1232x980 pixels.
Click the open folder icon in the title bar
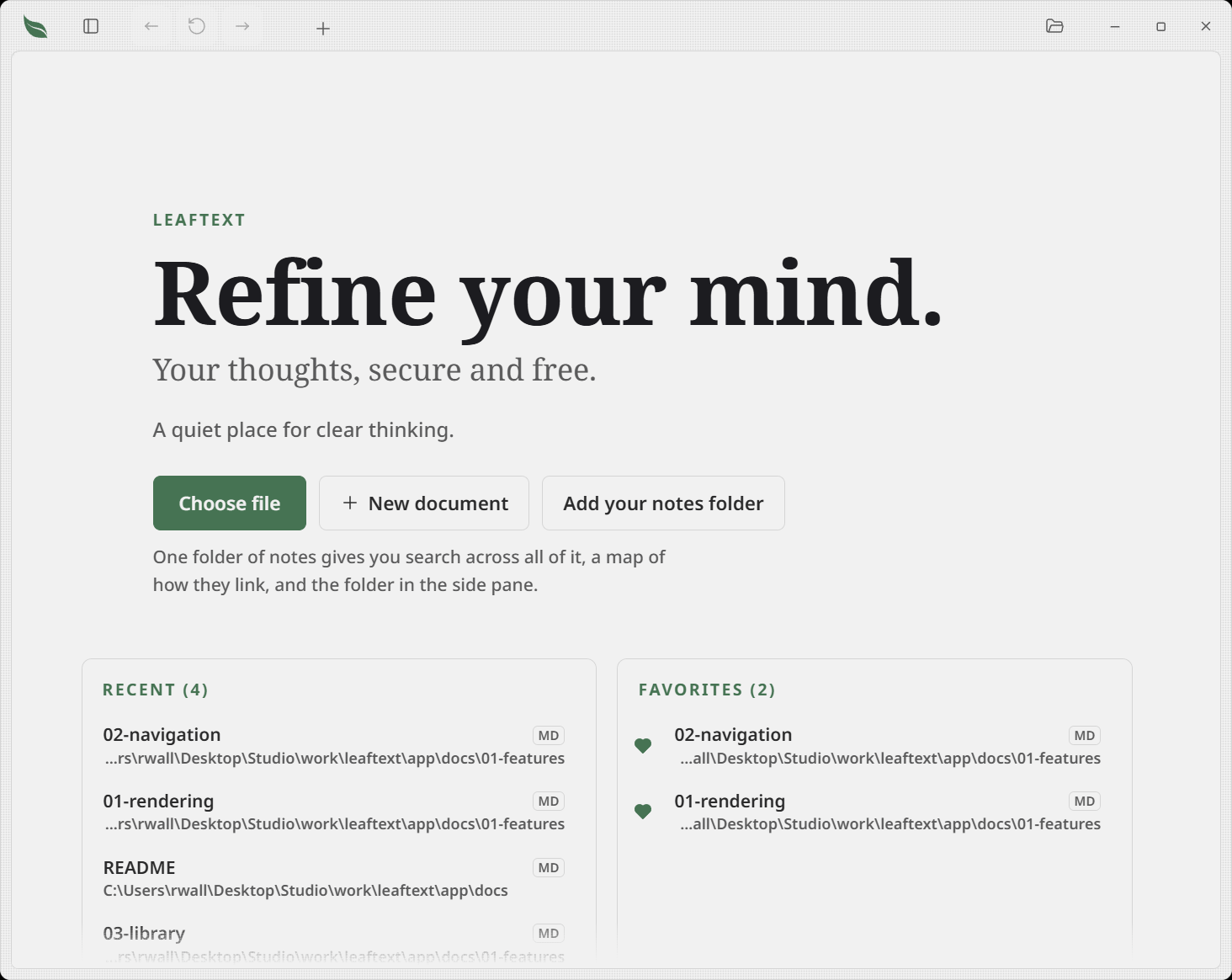1054,26
